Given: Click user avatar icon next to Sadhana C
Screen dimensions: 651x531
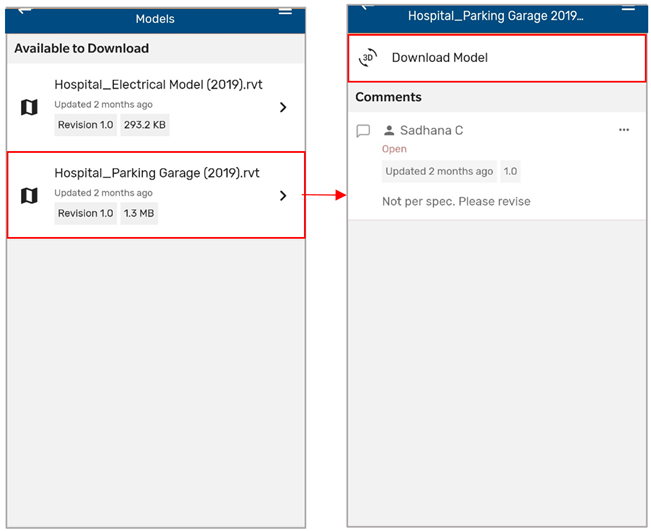Looking at the screenshot, I should tap(389, 130).
